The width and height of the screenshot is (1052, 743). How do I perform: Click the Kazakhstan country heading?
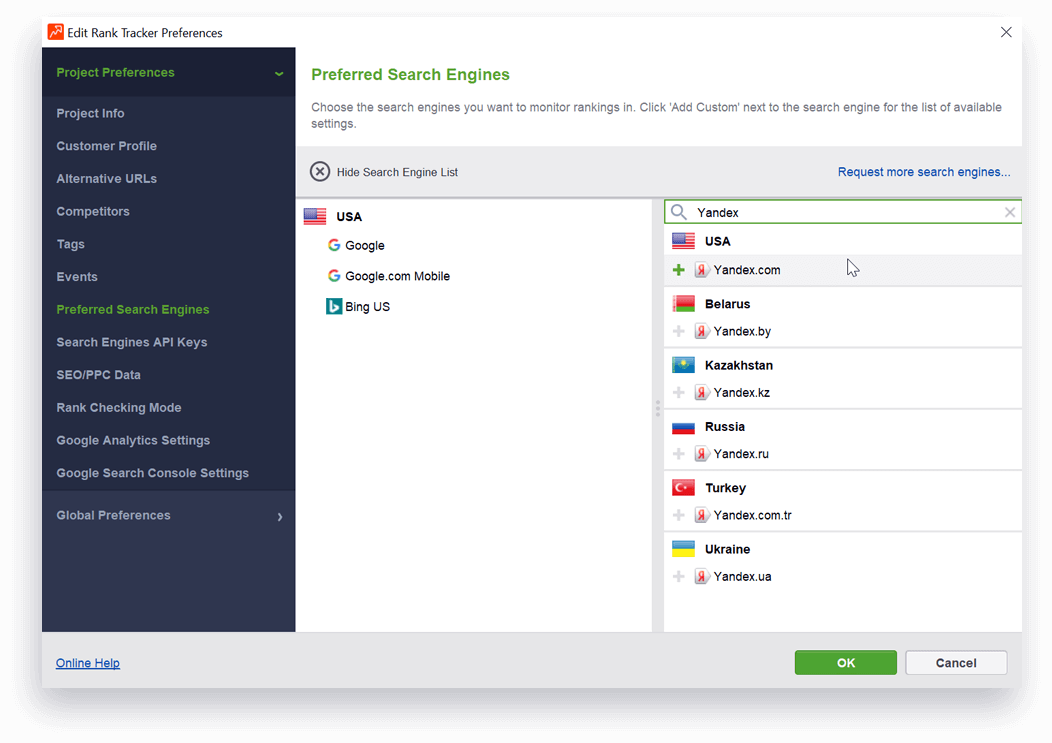(739, 365)
